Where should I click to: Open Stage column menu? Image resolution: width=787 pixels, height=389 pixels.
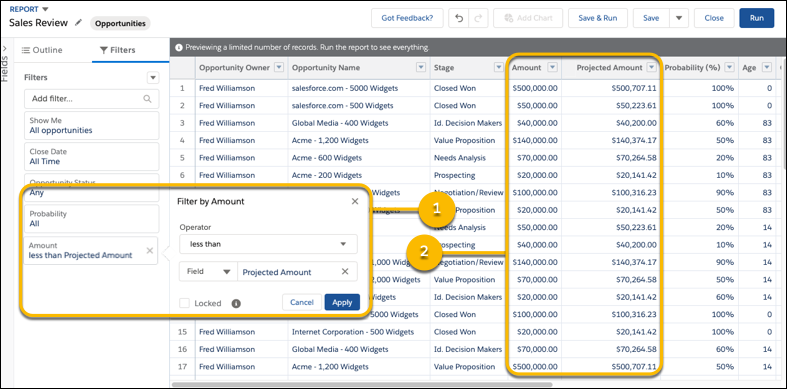[498, 68]
